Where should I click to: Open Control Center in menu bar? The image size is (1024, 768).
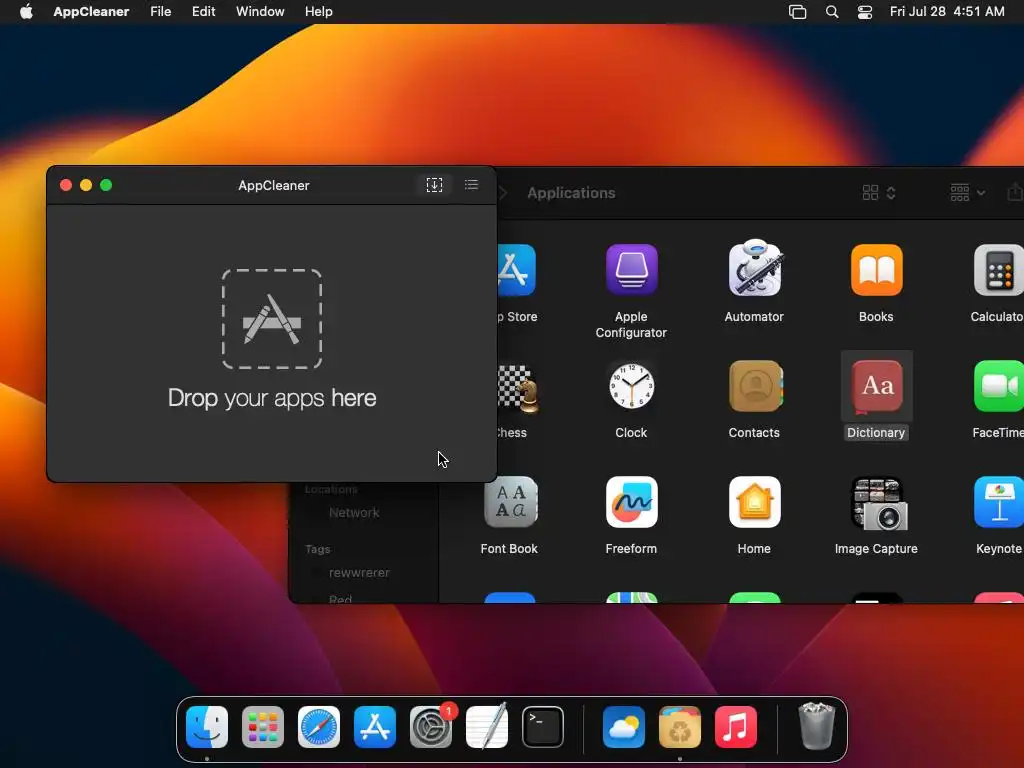click(865, 11)
